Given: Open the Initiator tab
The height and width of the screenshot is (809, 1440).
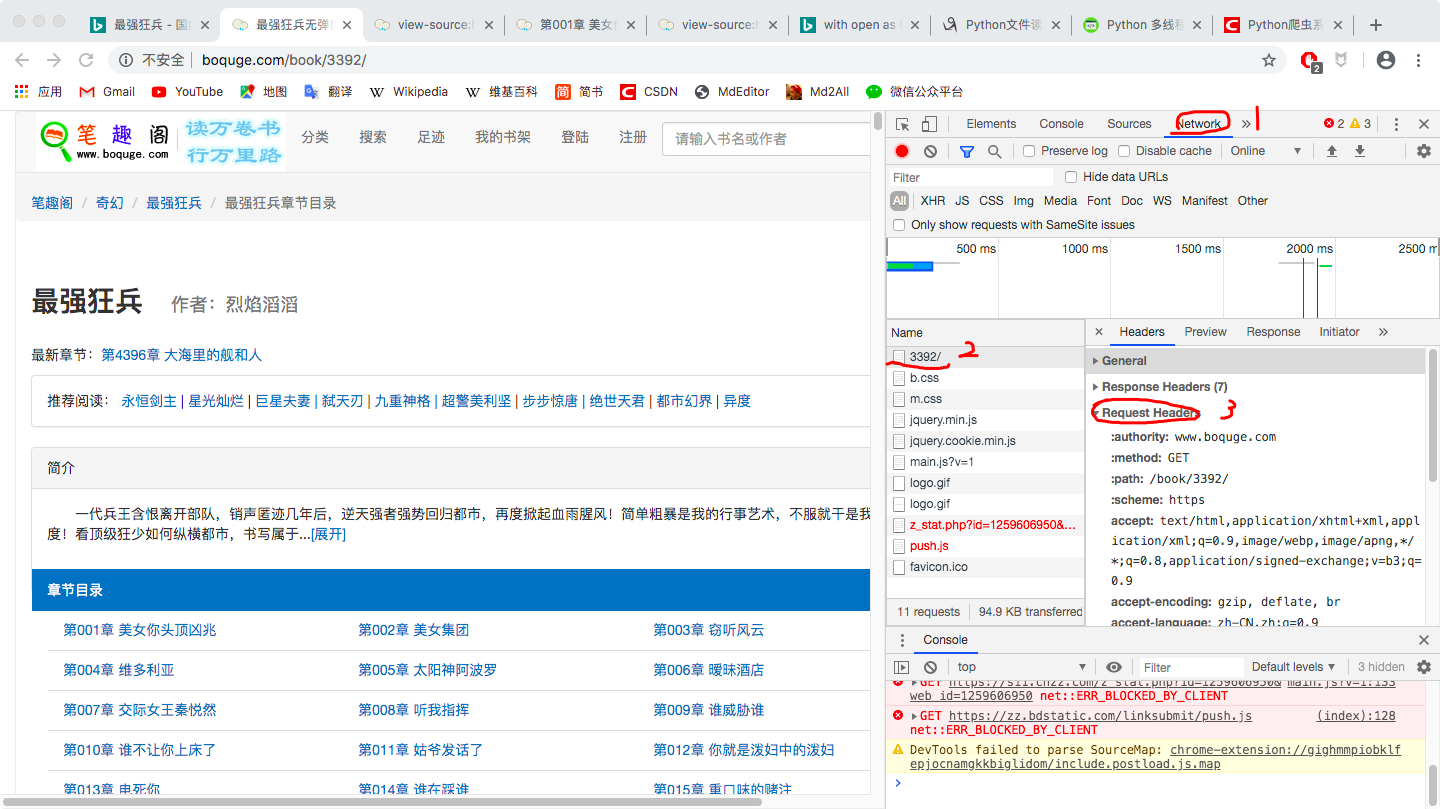Looking at the screenshot, I should [1339, 332].
